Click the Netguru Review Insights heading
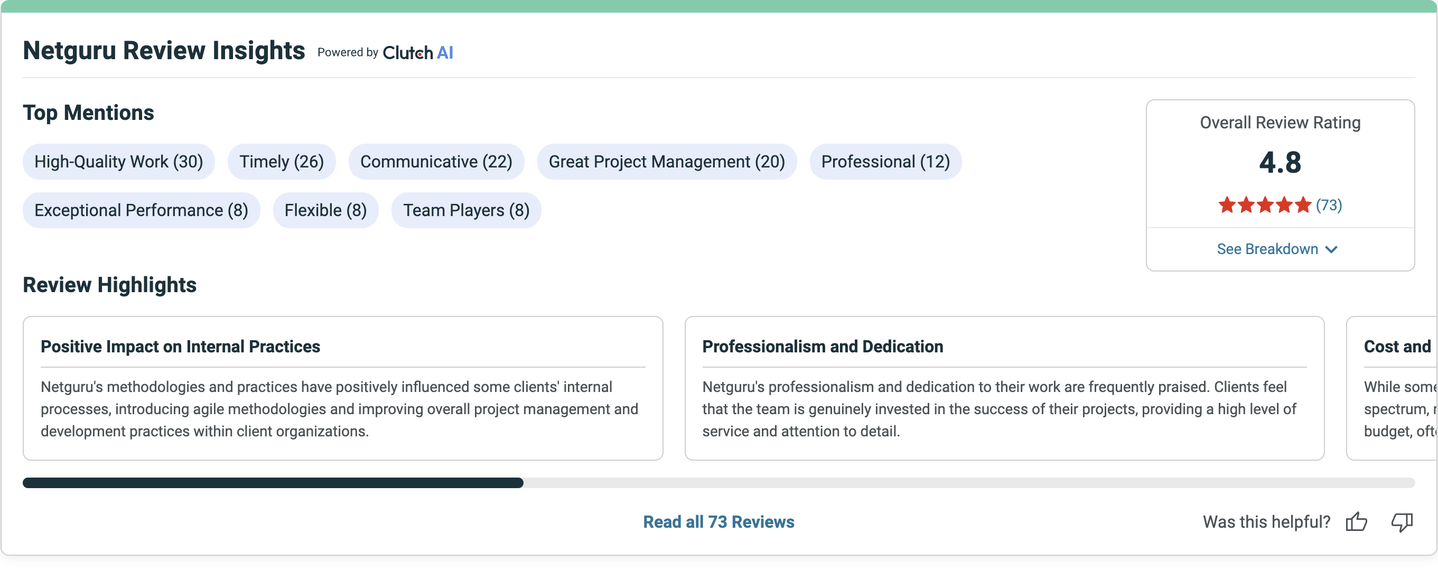This screenshot has width=1438, height=579. (164, 51)
